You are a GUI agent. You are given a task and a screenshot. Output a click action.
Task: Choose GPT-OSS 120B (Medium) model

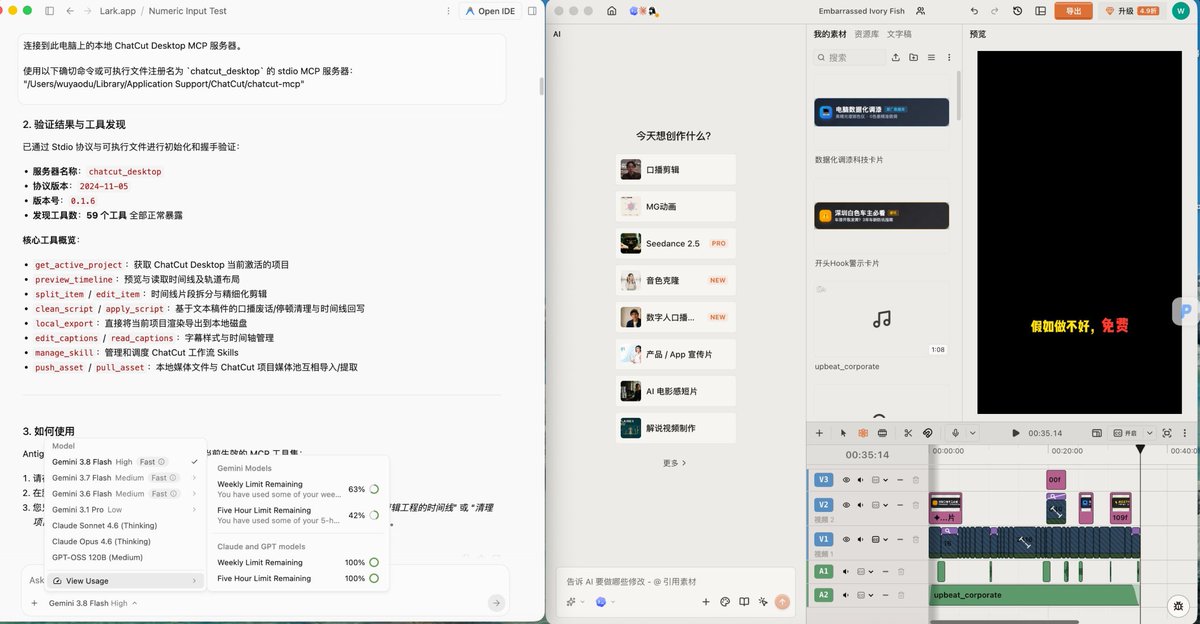coord(97,557)
